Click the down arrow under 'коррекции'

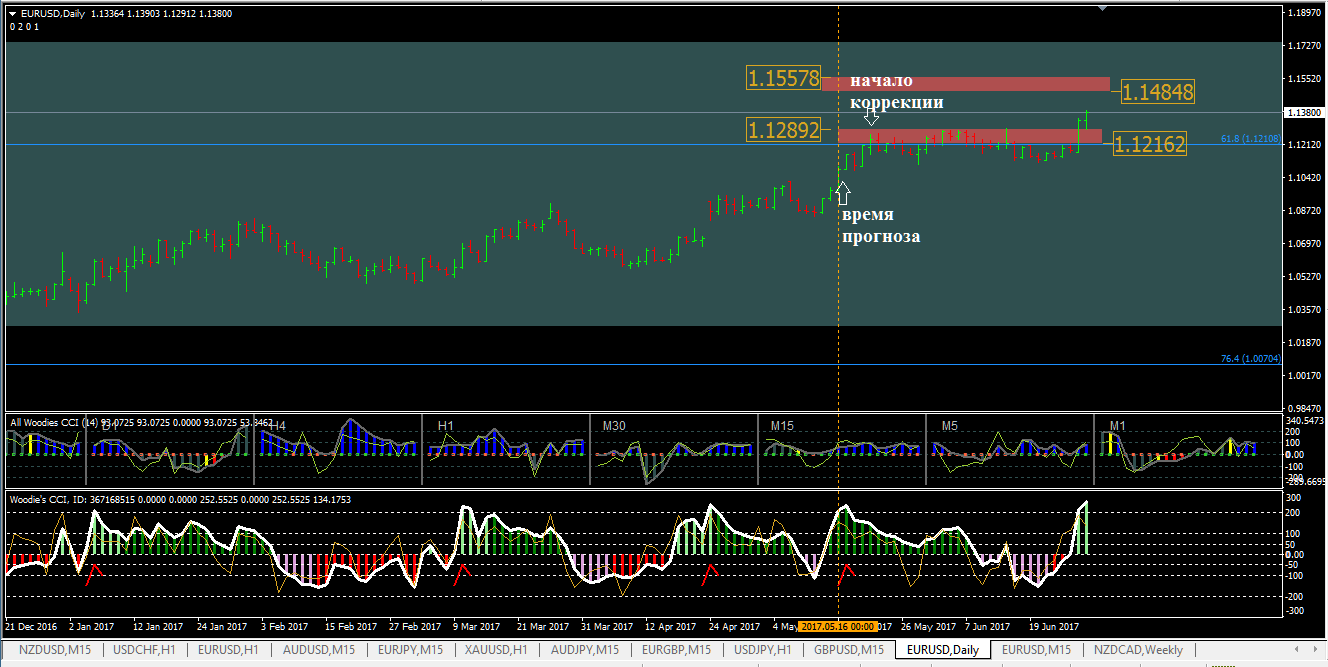click(x=872, y=117)
